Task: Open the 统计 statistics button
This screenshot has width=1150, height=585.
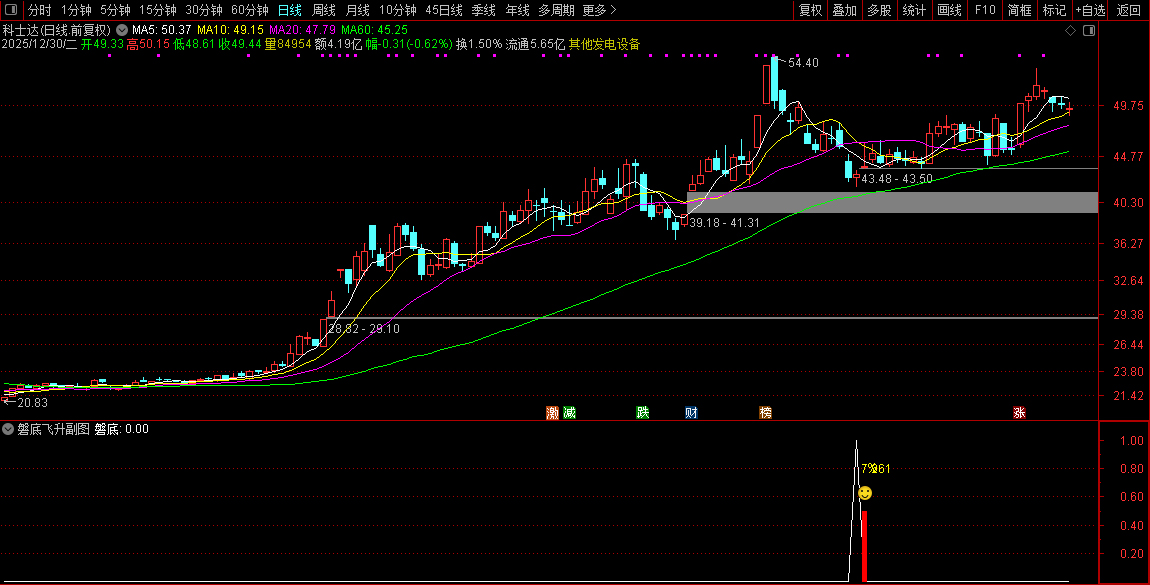Action: pyautogui.click(x=914, y=10)
